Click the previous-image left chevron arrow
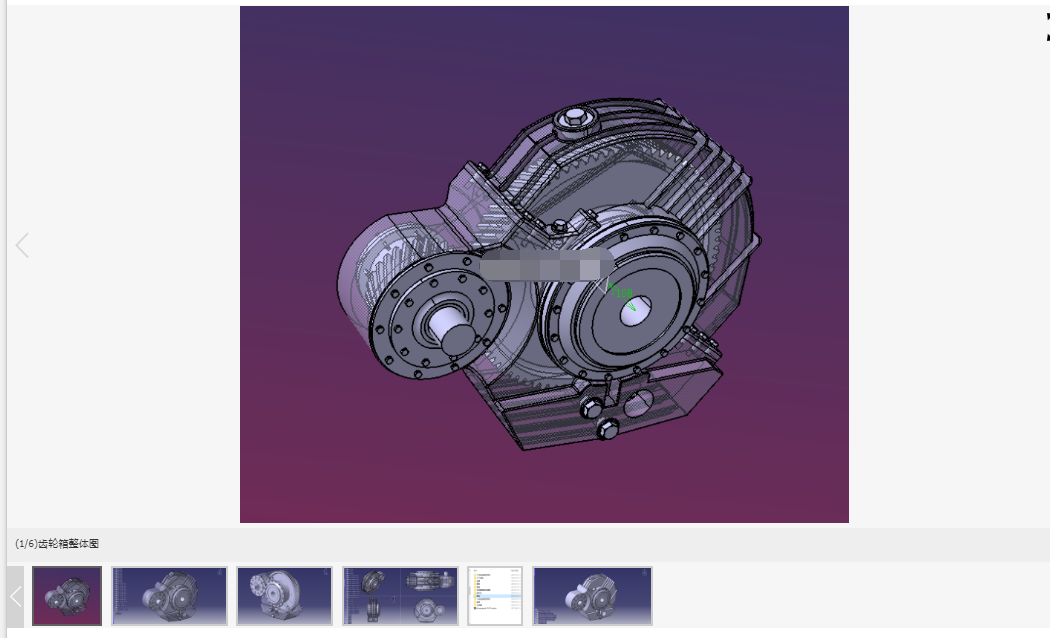Screen dimensions: 1050x638 (22, 245)
